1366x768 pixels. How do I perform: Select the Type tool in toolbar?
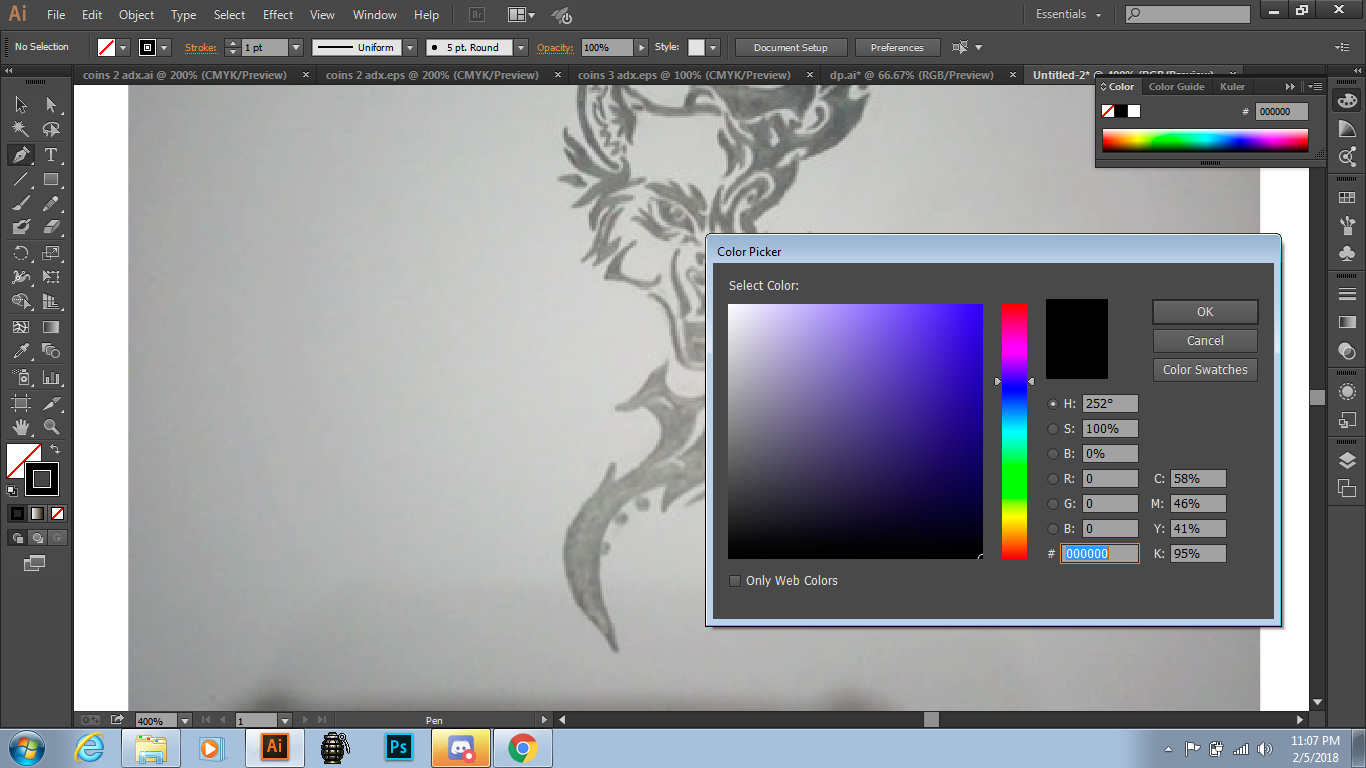pyautogui.click(x=51, y=155)
